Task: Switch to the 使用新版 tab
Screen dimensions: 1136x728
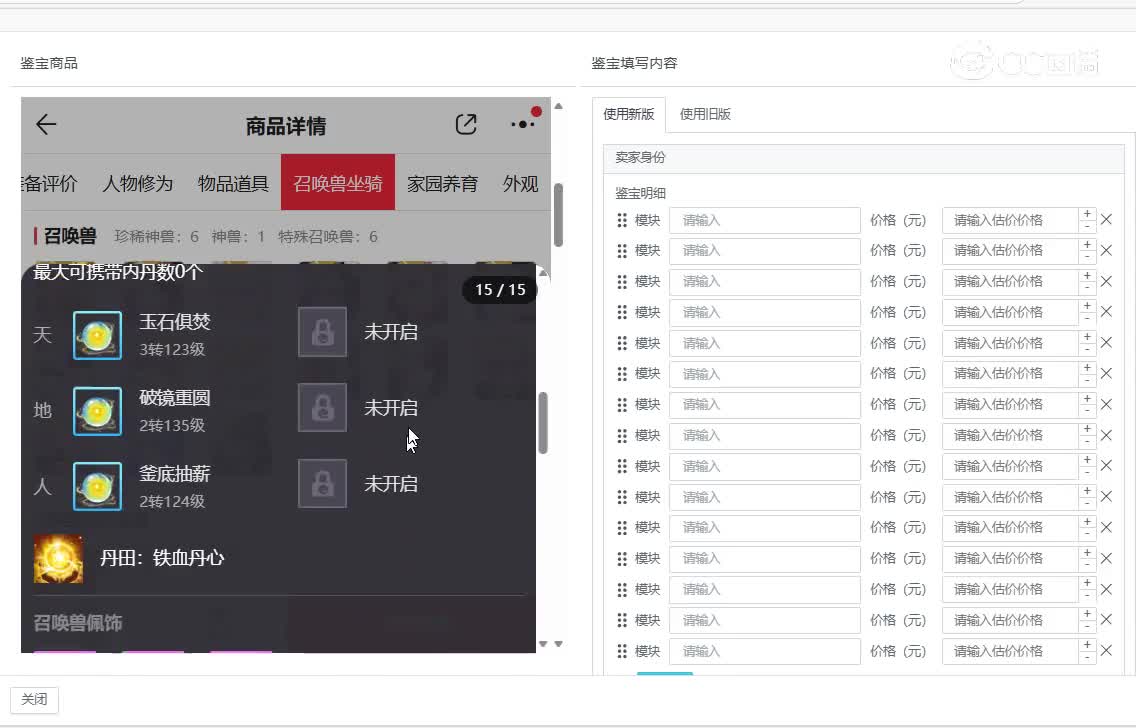Action: [x=629, y=114]
